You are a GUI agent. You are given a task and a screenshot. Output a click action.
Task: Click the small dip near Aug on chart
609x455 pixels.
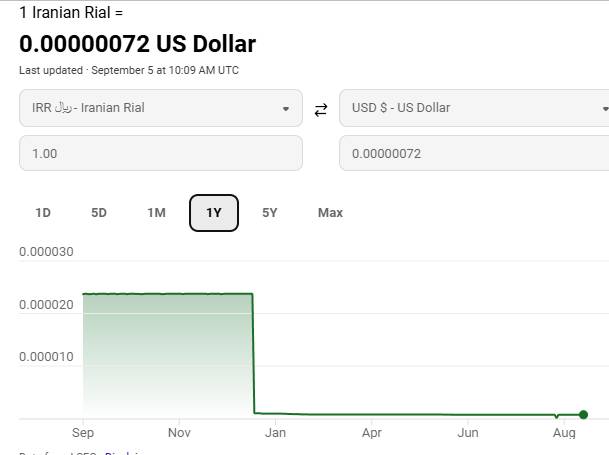[x=557, y=416]
